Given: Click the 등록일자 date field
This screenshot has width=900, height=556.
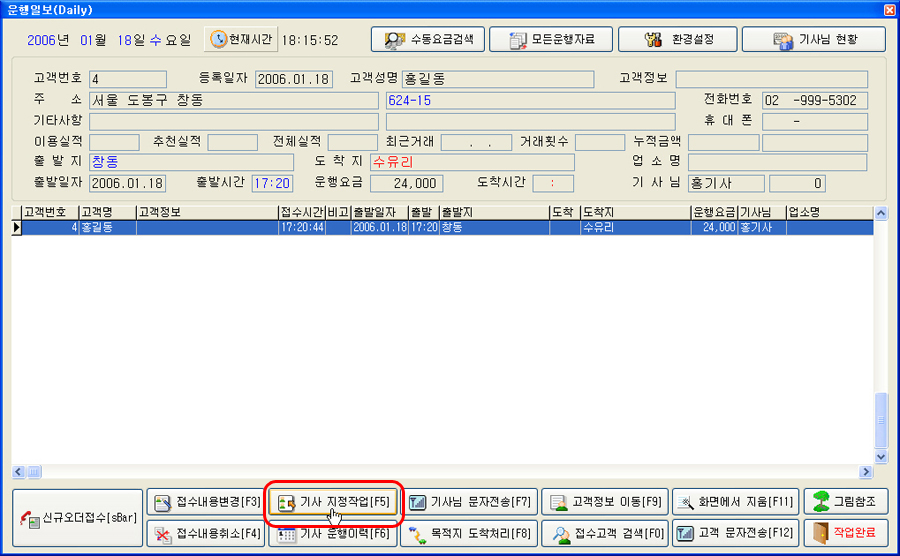Looking at the screenshot, I should click(294, 79).
